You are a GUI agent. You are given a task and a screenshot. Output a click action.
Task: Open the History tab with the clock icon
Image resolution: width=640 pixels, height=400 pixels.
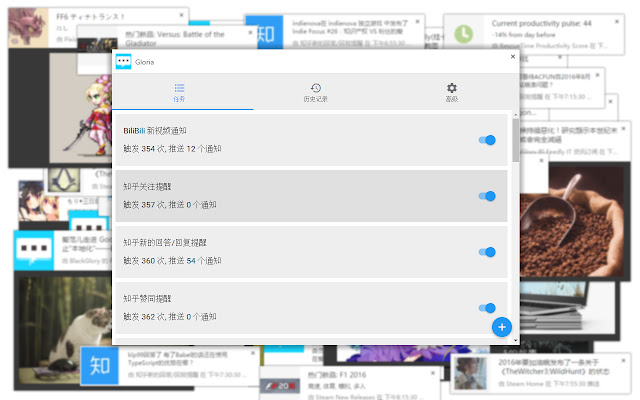pyautogui.click(x=316, y=92)
